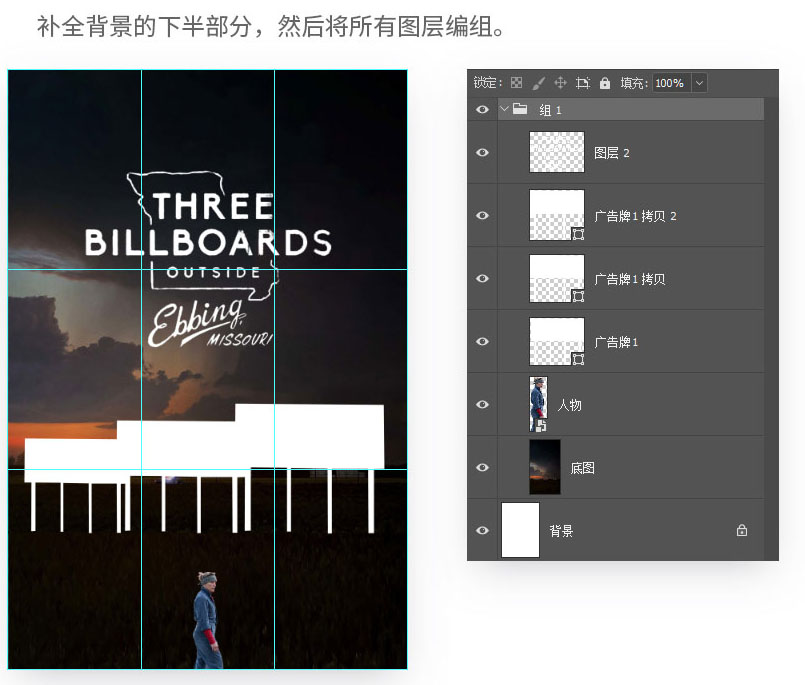Click shape badge on 广告牌1 拷贝 2 thumbnail
Screen dimensions: 805x685
click(x=578, y=234)
